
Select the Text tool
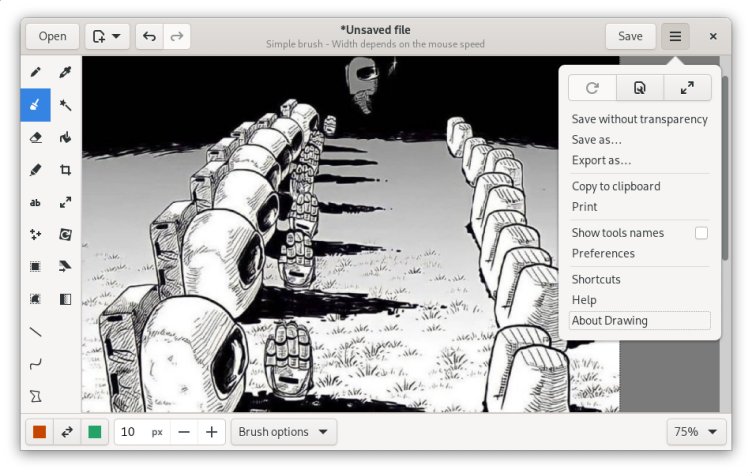click(35, 203)
